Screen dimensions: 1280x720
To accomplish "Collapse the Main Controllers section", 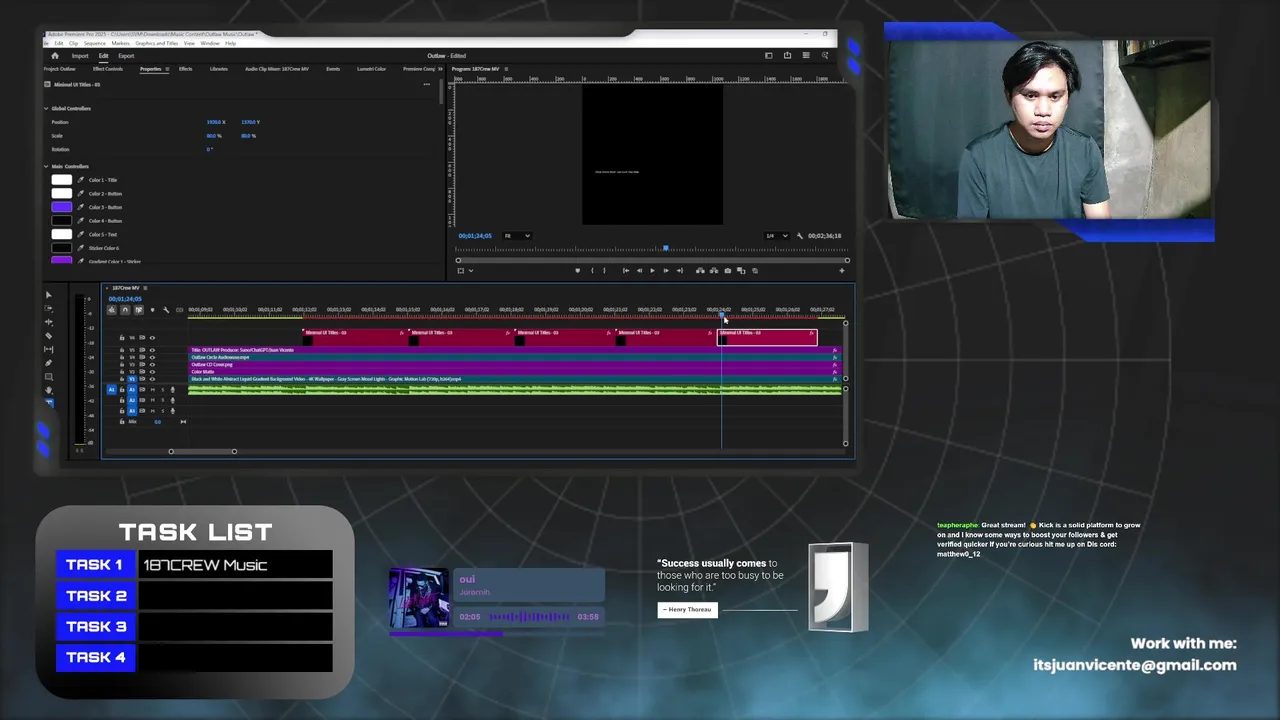I will (46, 166).
